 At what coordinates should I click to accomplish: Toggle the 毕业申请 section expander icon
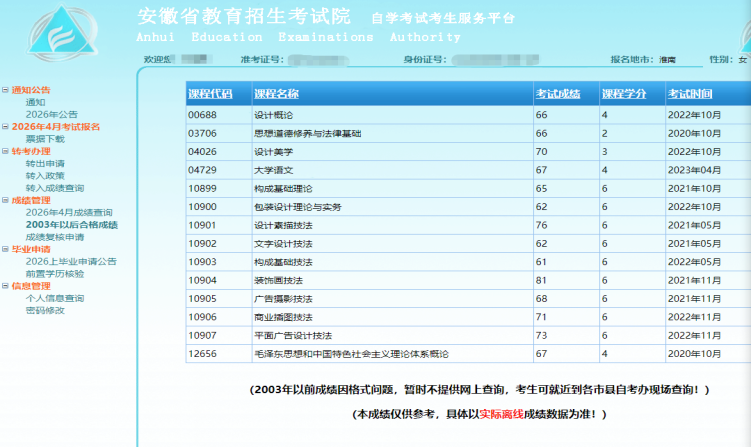5,249
